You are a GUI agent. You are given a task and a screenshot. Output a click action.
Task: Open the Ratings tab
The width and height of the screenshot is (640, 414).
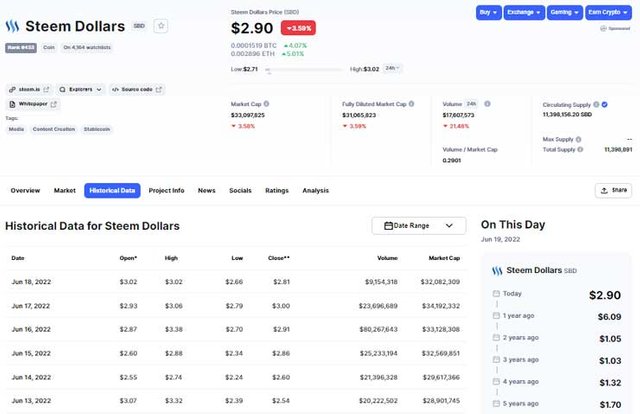pos(277,191)
